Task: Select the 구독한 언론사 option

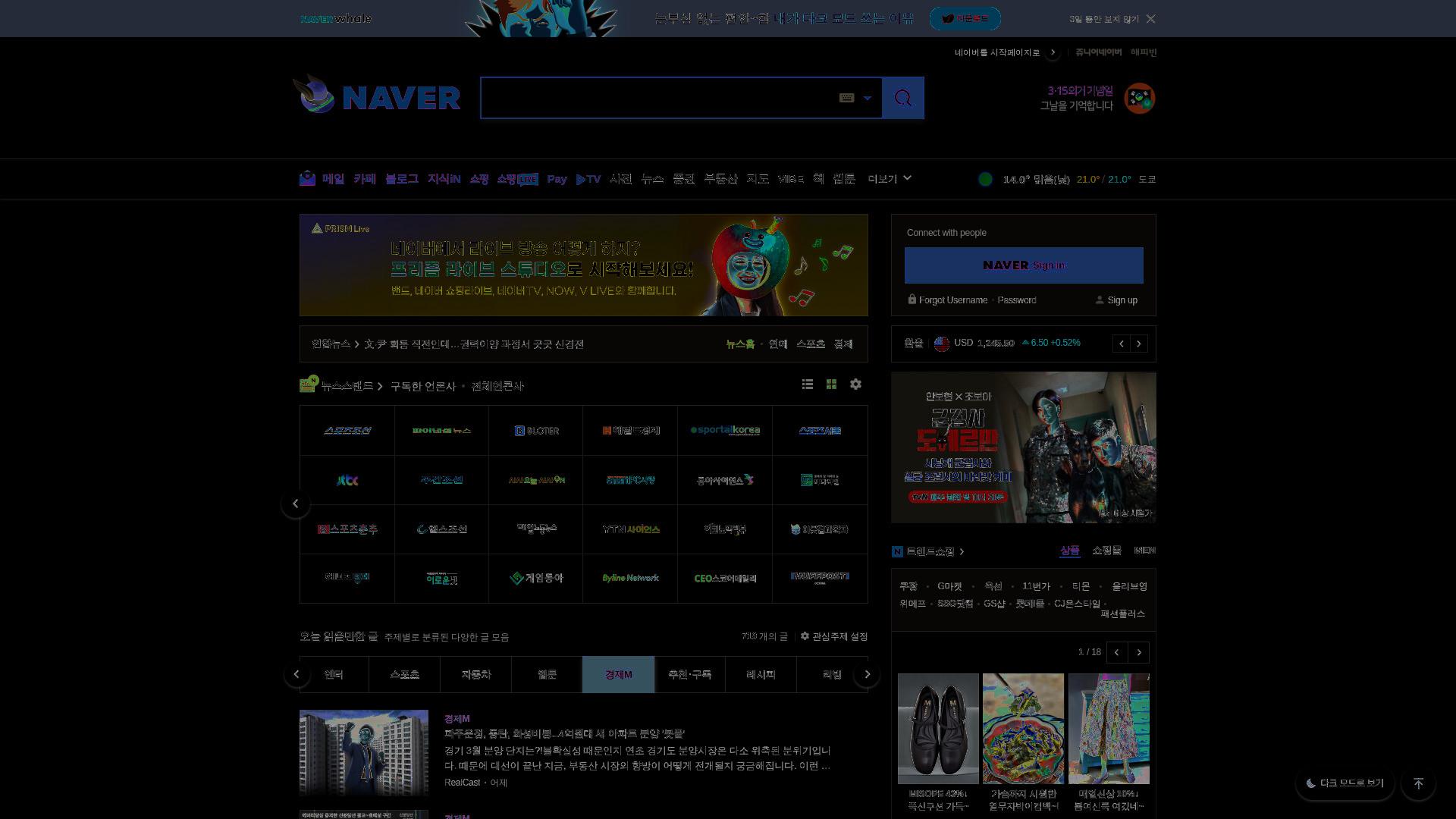Action: pyautogui.click(x=422, y=386)
